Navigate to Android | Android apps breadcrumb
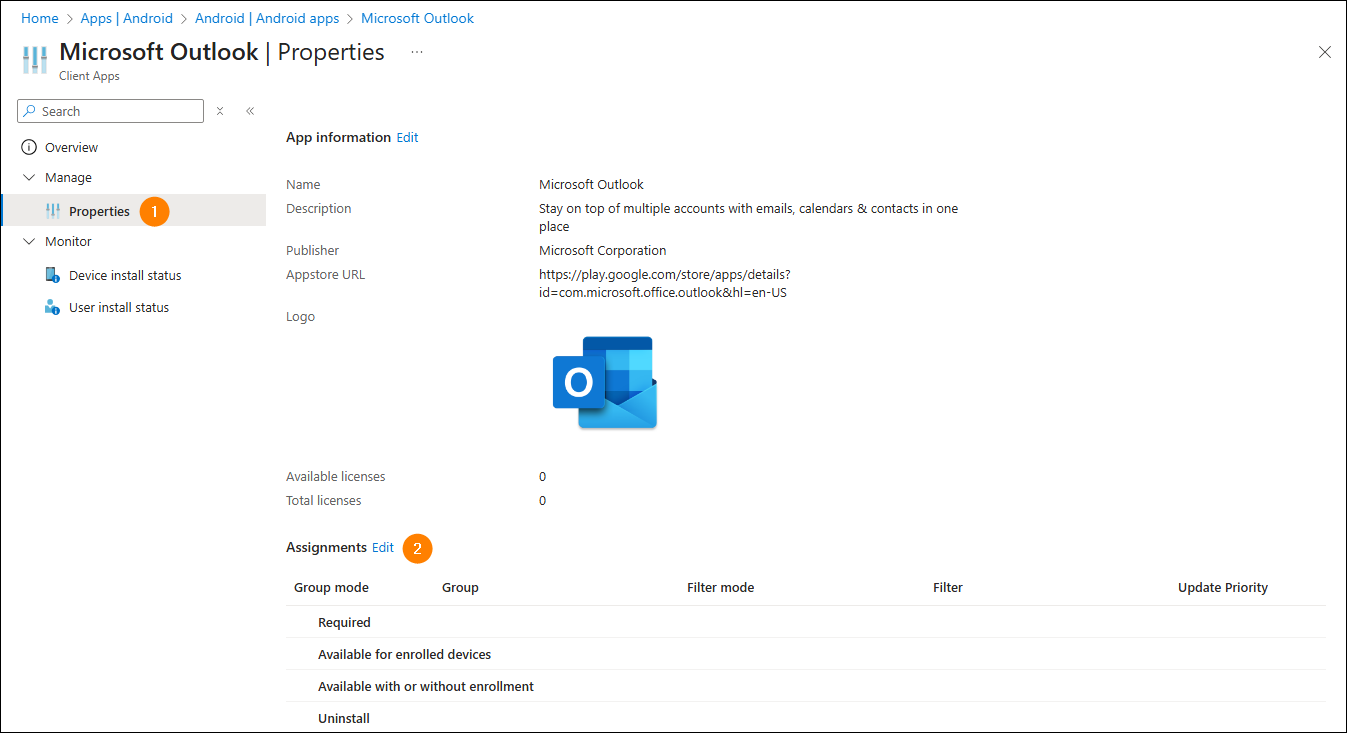The width and height of the screenshot is (1347, 733). (267, 18)
